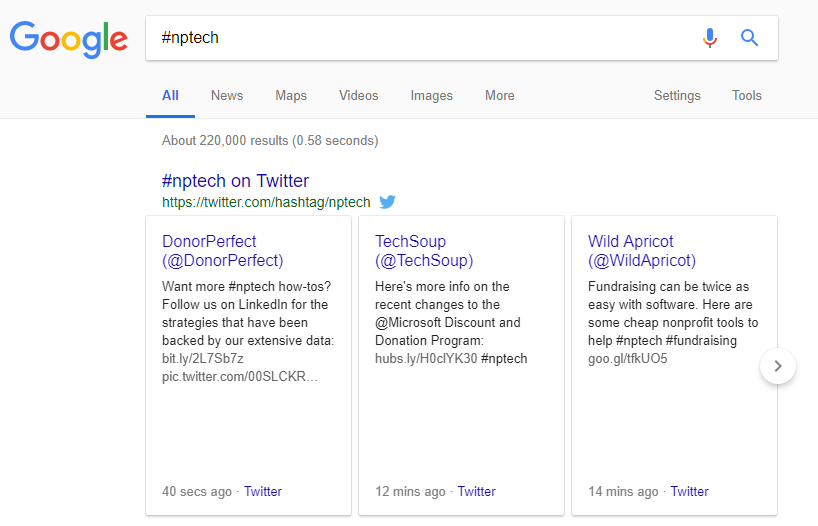818x526 pixels.
Task: Open DonorPerfect (@DonorPerfect) tweet link
Action: tap(223, 251)
